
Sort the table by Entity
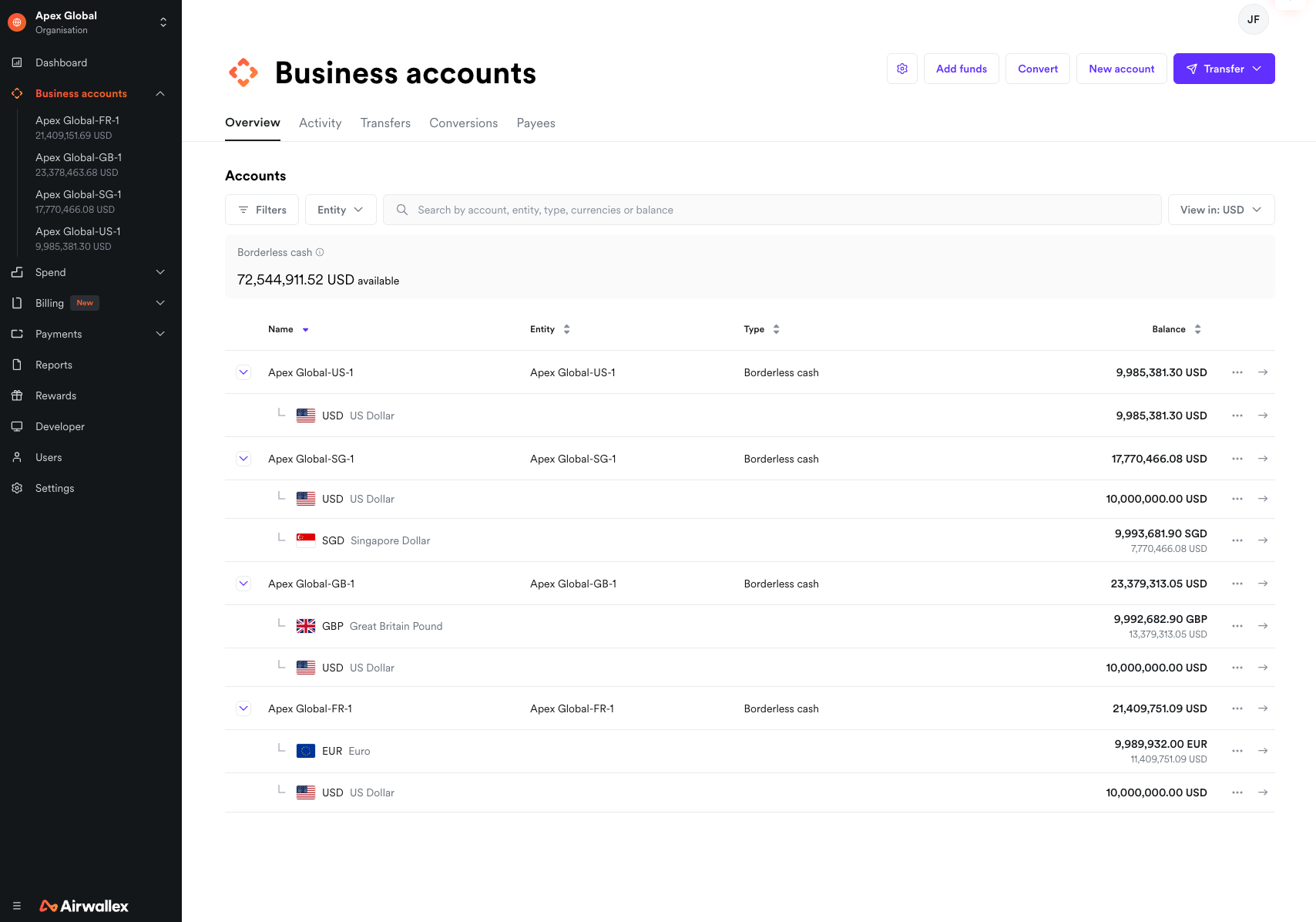pos(550,329)
